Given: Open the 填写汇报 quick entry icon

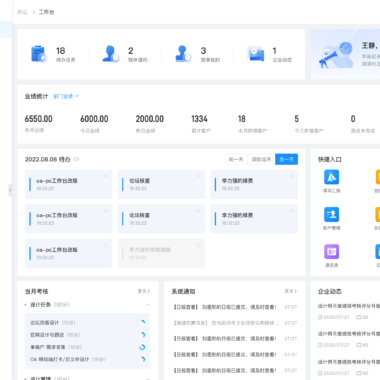Looking at the screenshot, I should (x=331, y=177).
